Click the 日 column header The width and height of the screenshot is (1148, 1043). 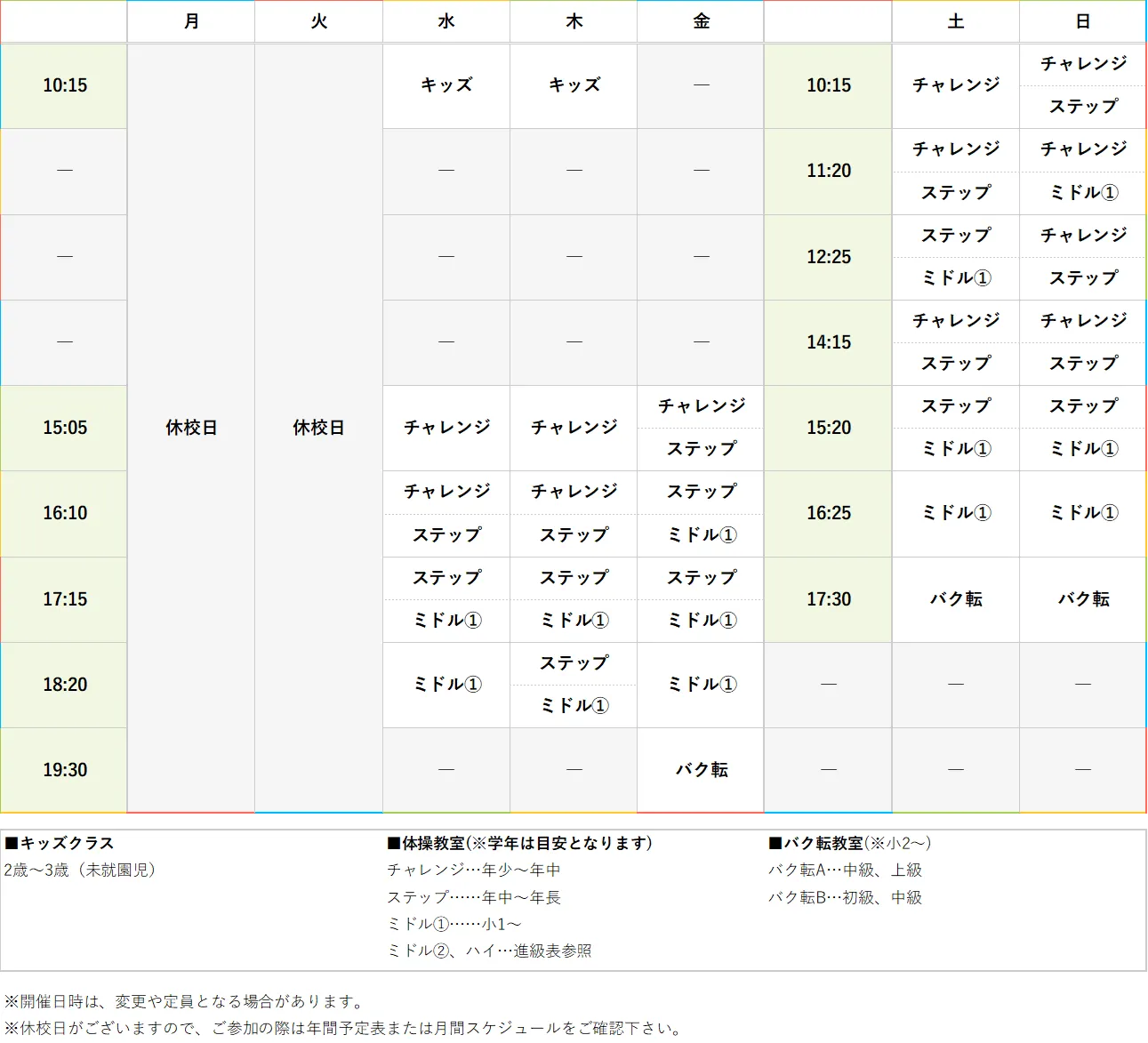click(x=1082, y=21)
